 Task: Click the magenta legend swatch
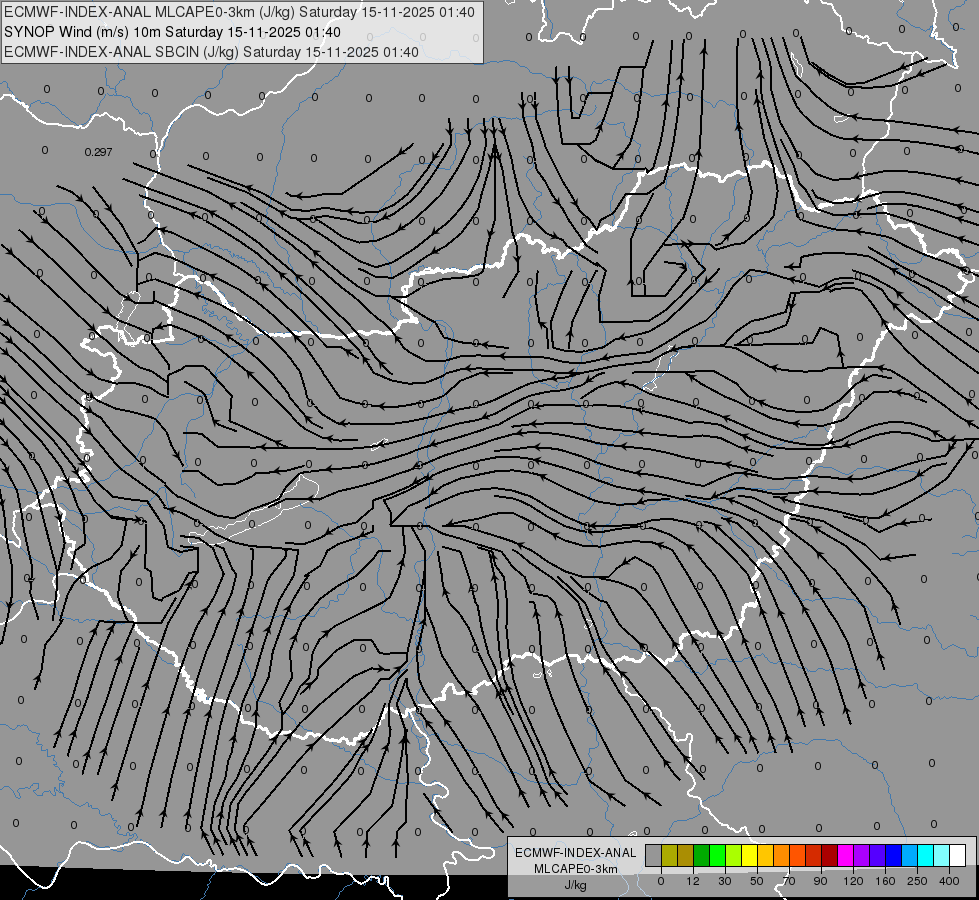pyautogui.click(x=845, y=855)
